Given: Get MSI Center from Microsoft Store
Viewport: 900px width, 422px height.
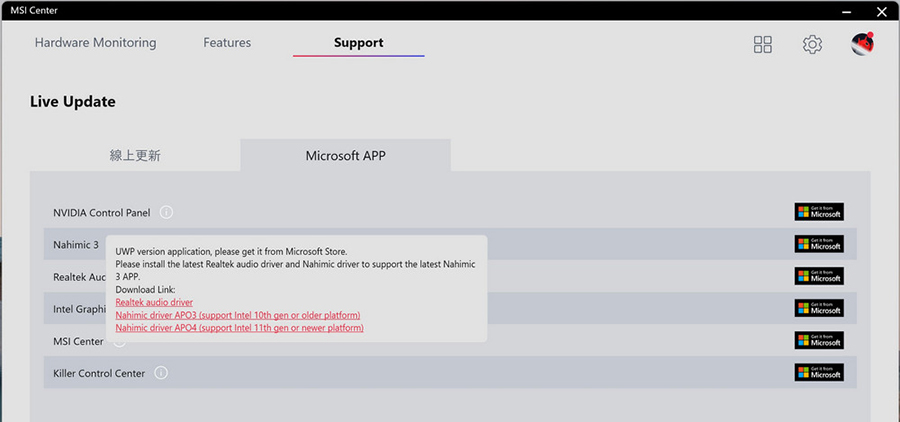Looking at the screenshot, I should pos(819,340).
